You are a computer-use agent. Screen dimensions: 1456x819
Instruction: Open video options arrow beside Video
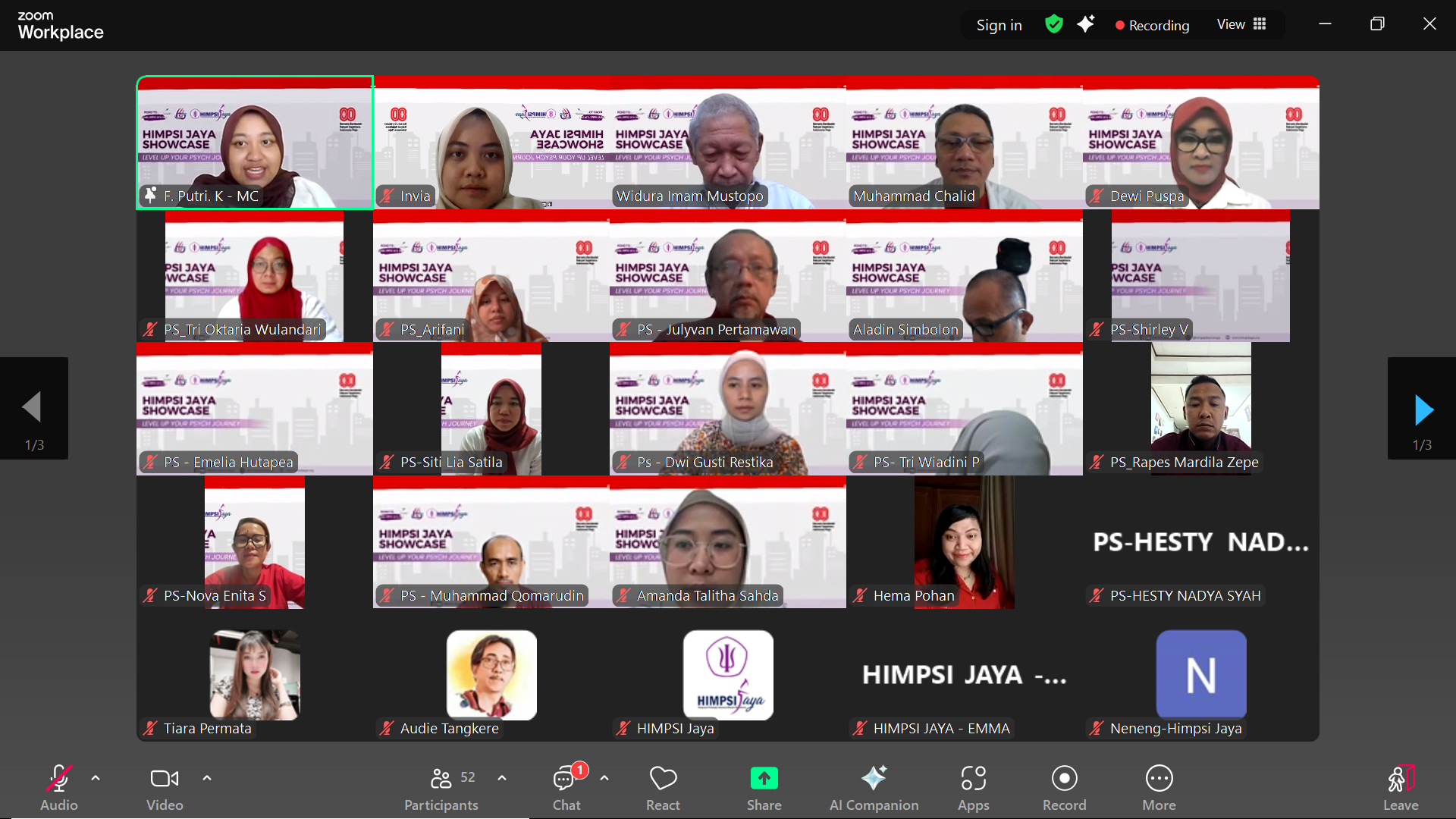point(207,778)
